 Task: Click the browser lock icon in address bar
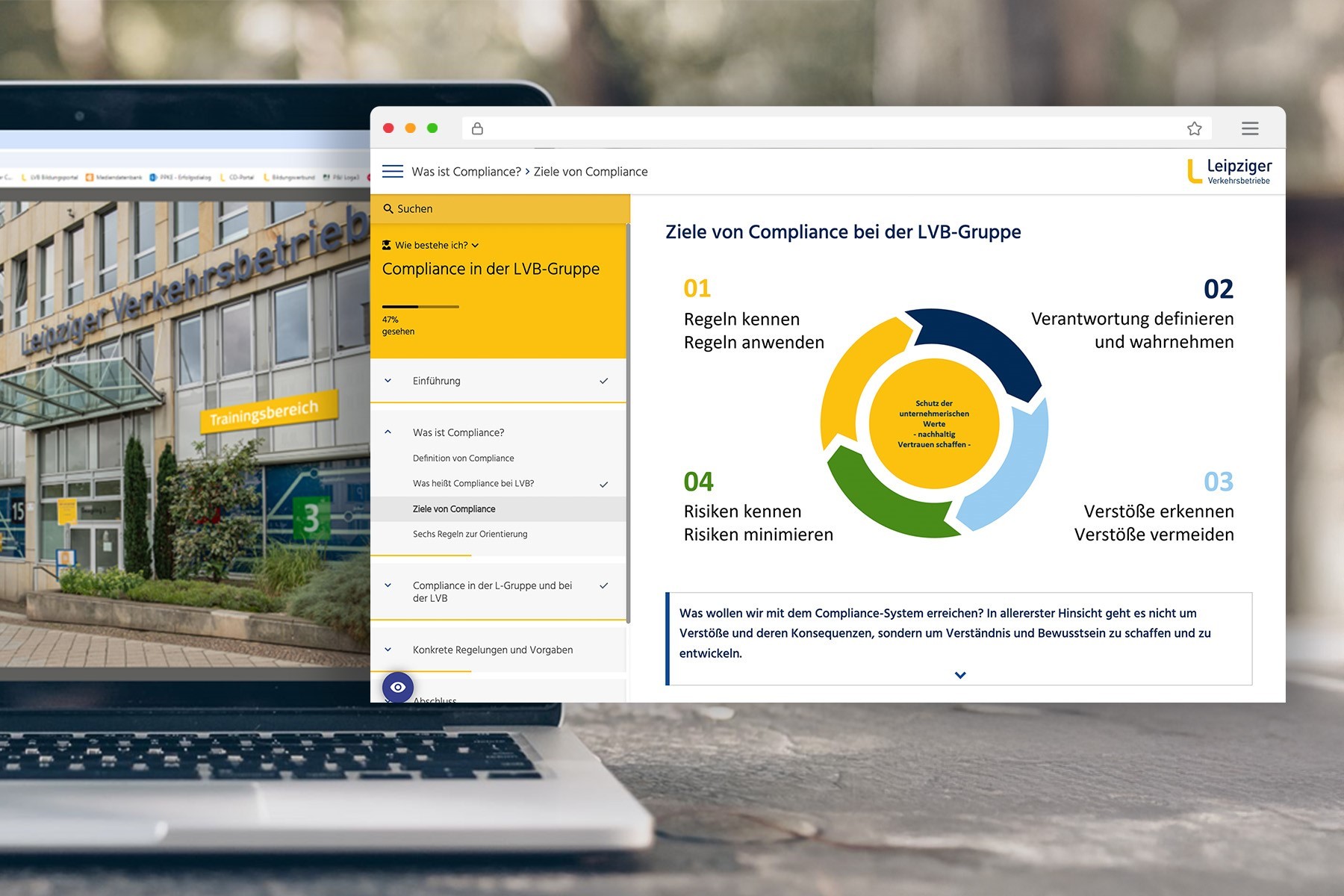pos(477,128)
